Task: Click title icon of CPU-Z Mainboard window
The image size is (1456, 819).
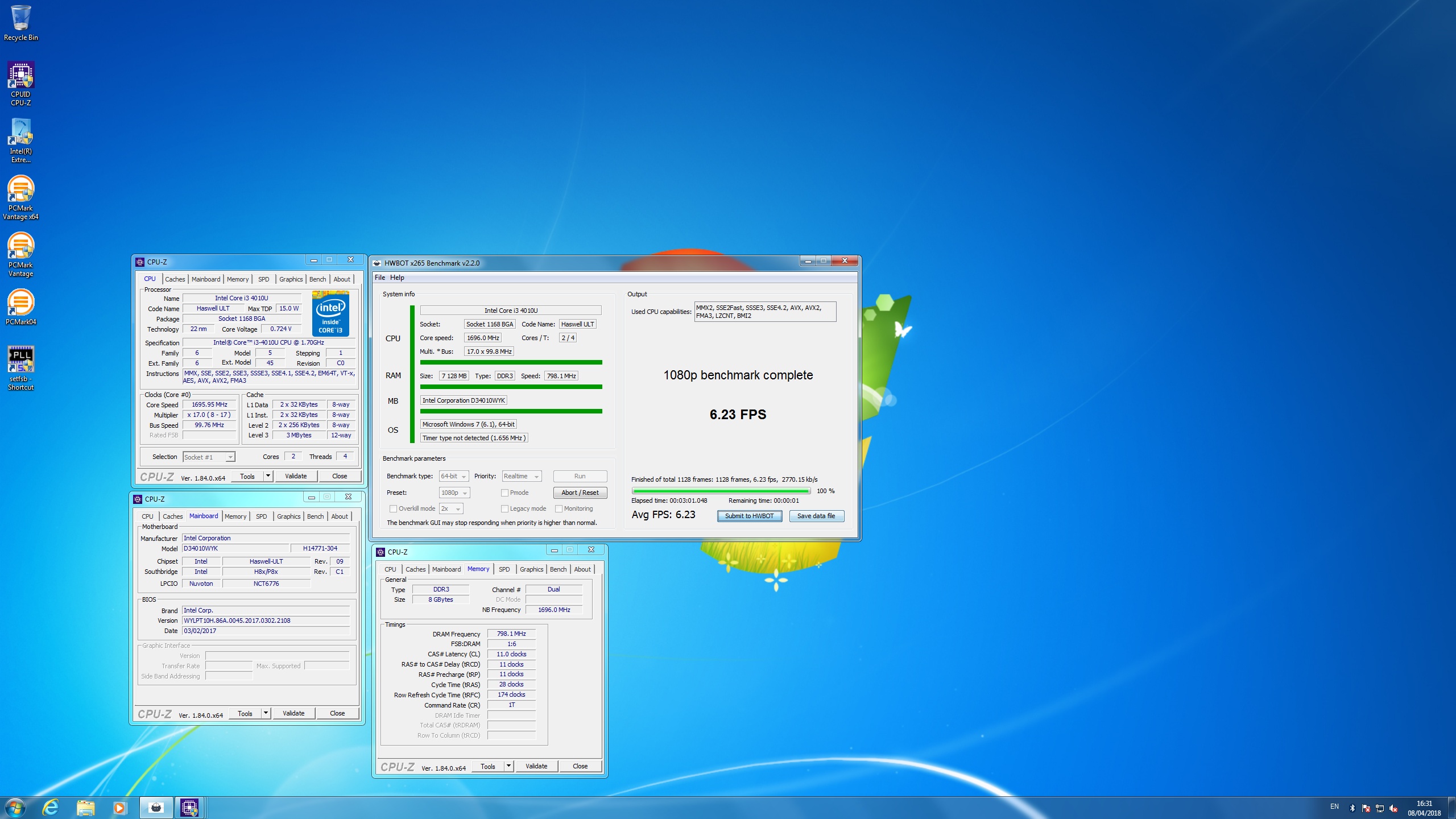Action: (138, 499)
